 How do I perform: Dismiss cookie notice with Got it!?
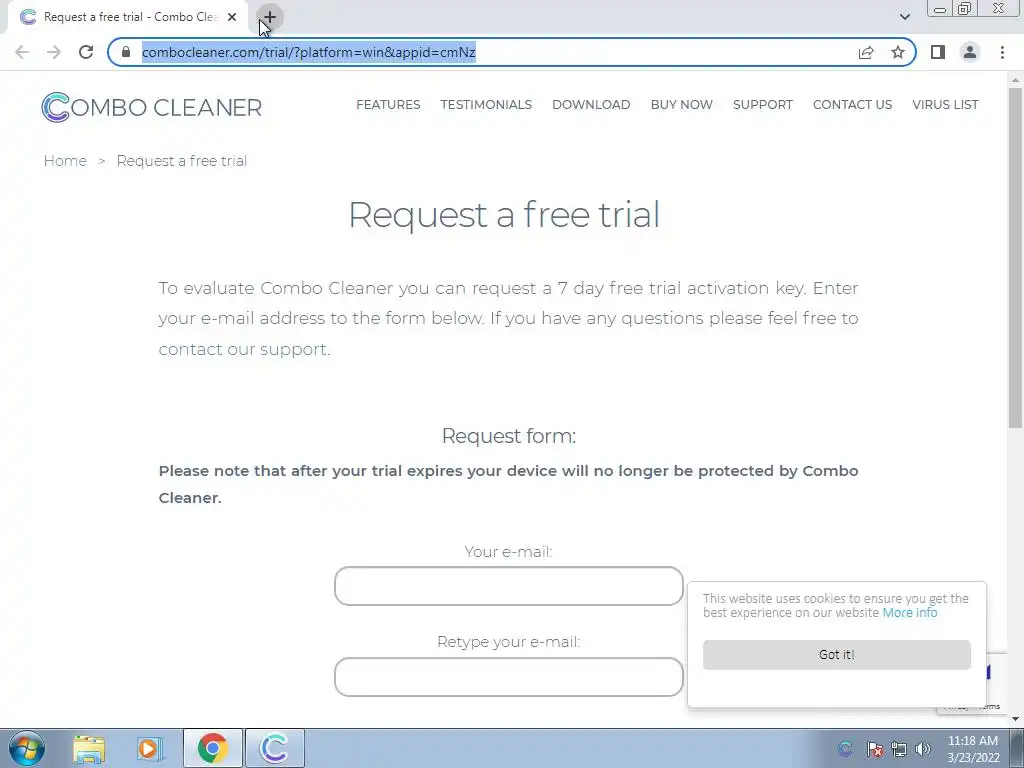point(837,654)
